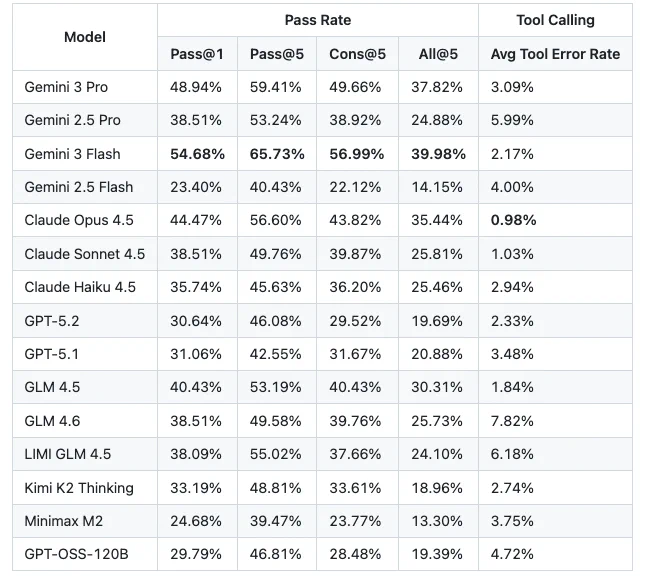
Task: Select the Avg Tool Error Rate header
Action: (x=555, y=54)
